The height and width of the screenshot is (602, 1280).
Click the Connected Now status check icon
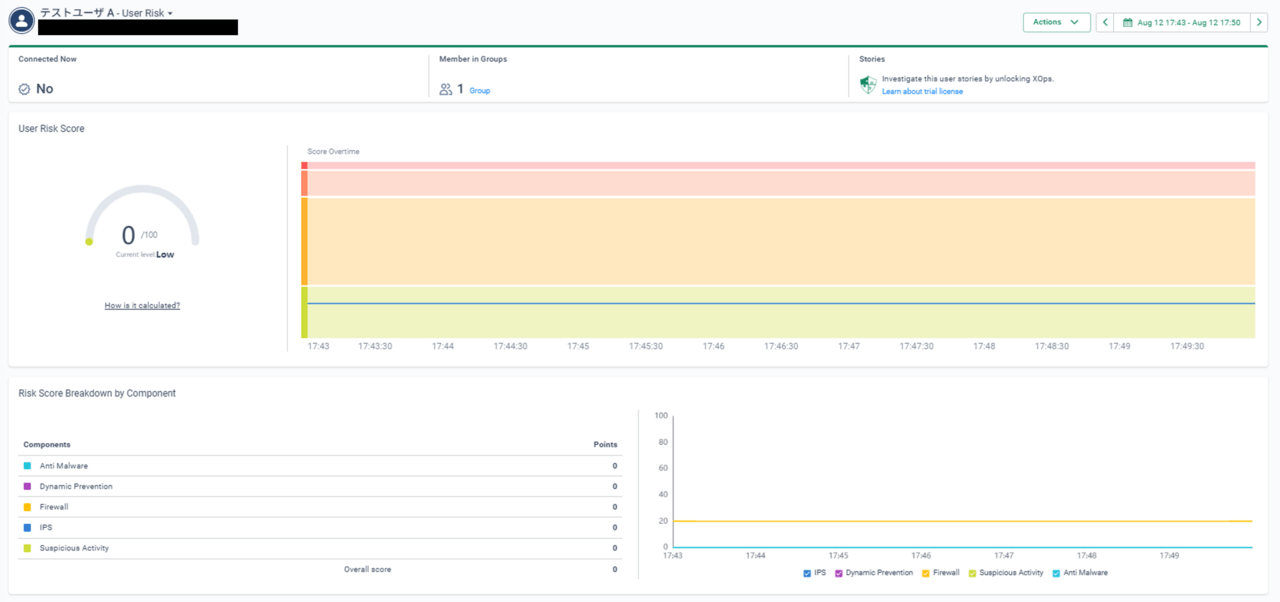tap(24, 89)
